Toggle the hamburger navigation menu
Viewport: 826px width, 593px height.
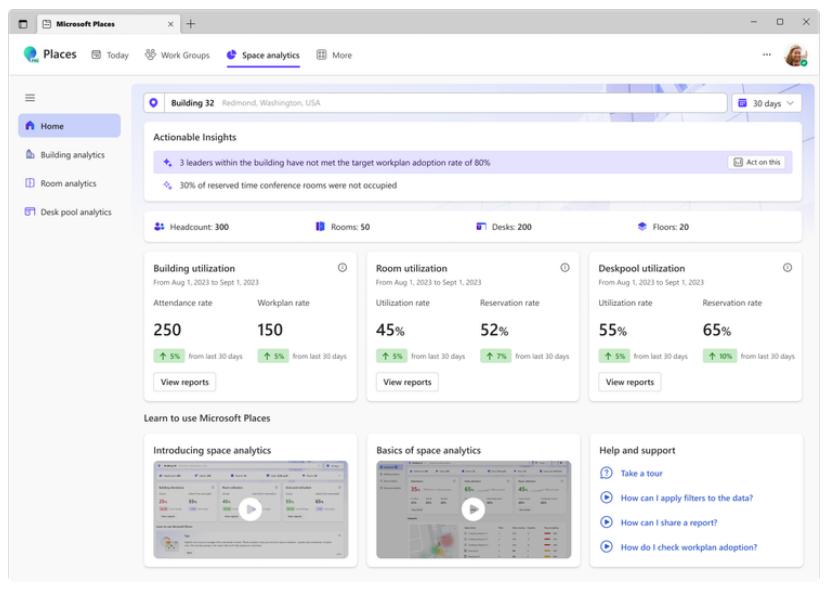click(x=30, y=97)
